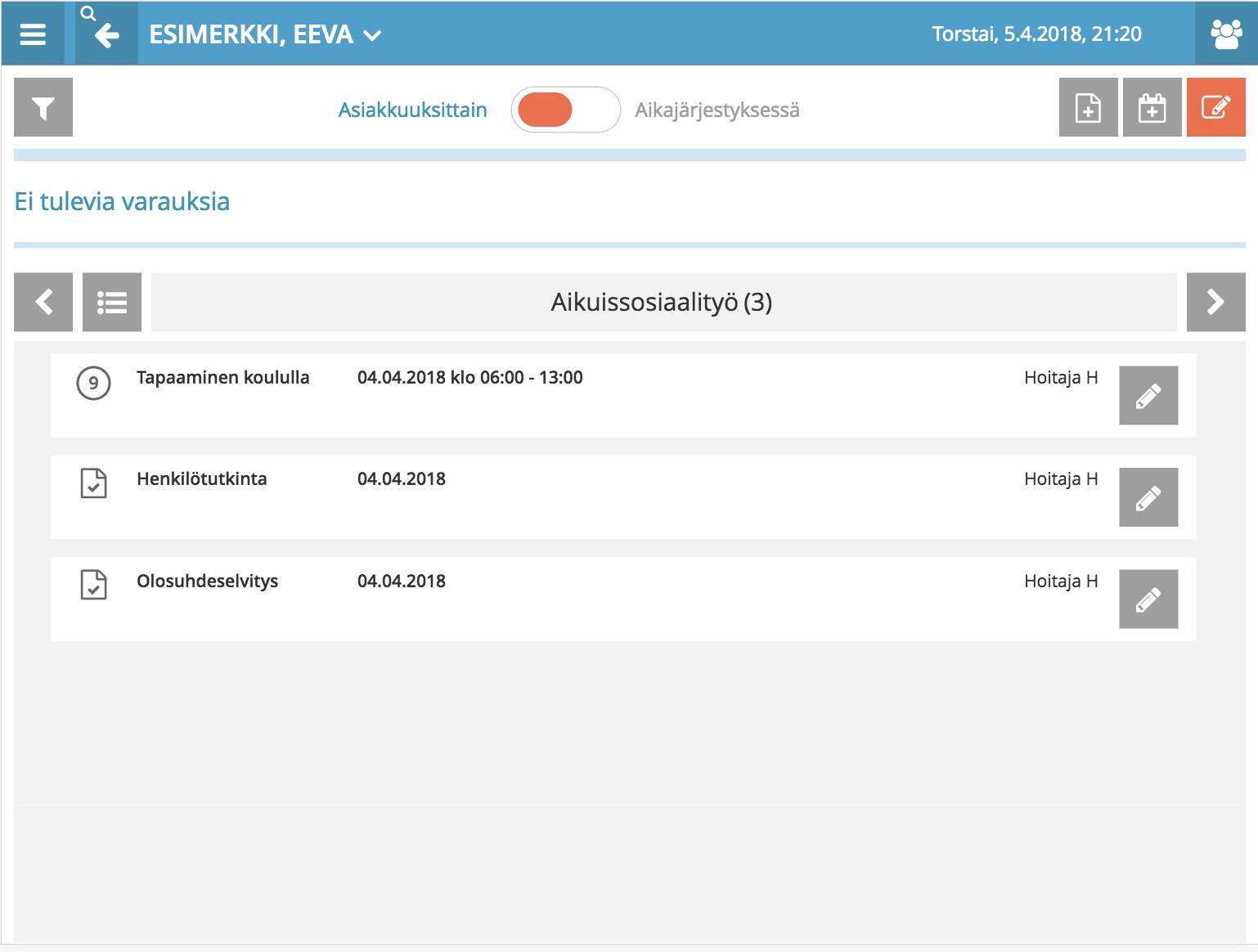
Task: Click the 04.04.2018 date on Henkilötutkinta row
Action: (x=402, y=478)
